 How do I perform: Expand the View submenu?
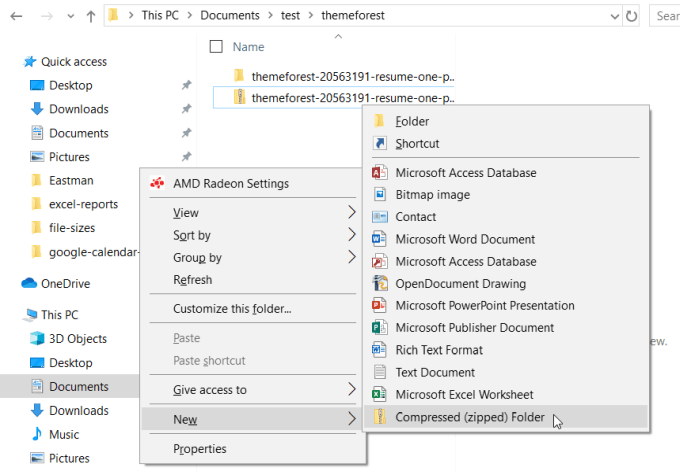(253, 213)
